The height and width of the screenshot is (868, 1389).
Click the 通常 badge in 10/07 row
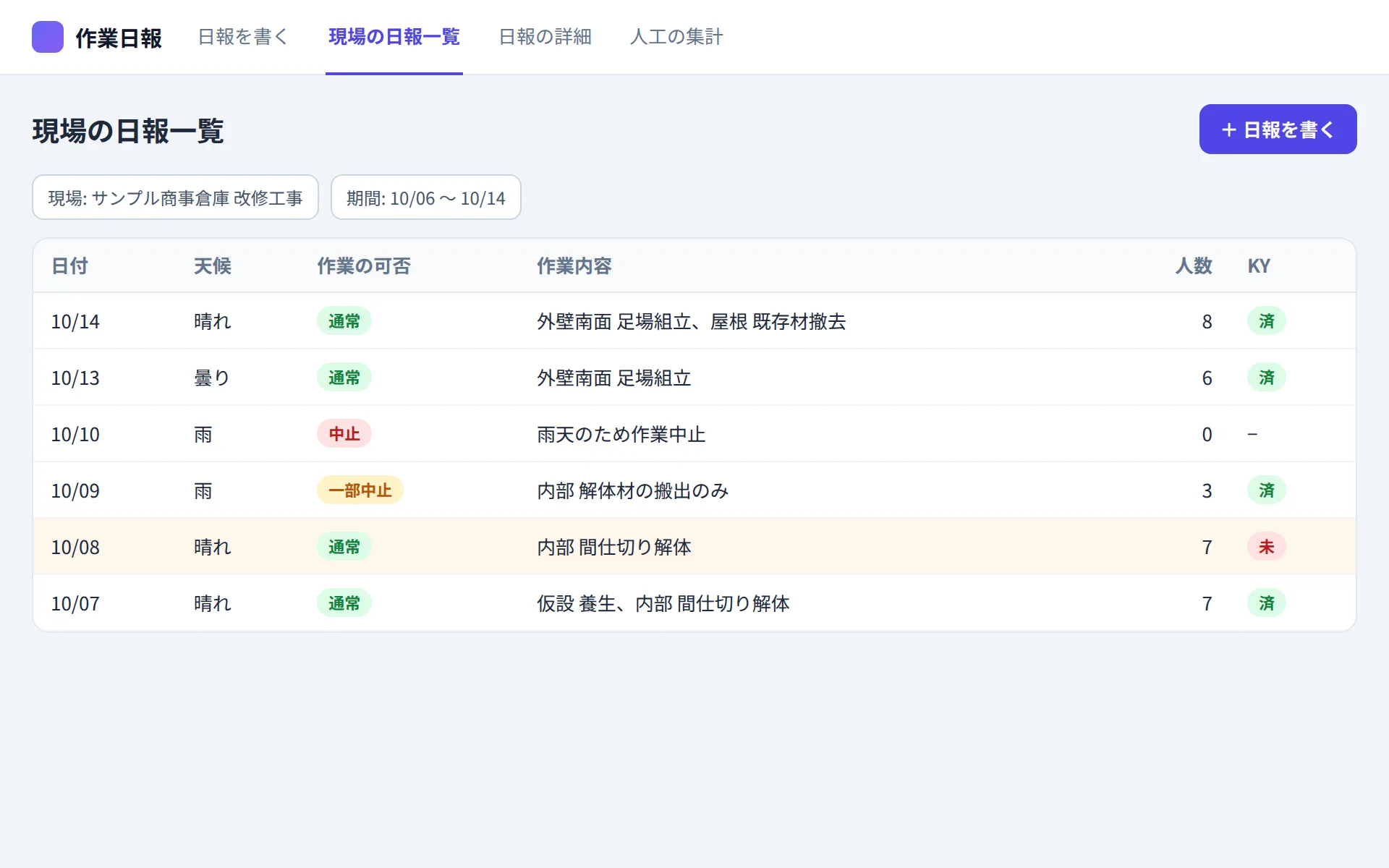click(x=344, y=603)
